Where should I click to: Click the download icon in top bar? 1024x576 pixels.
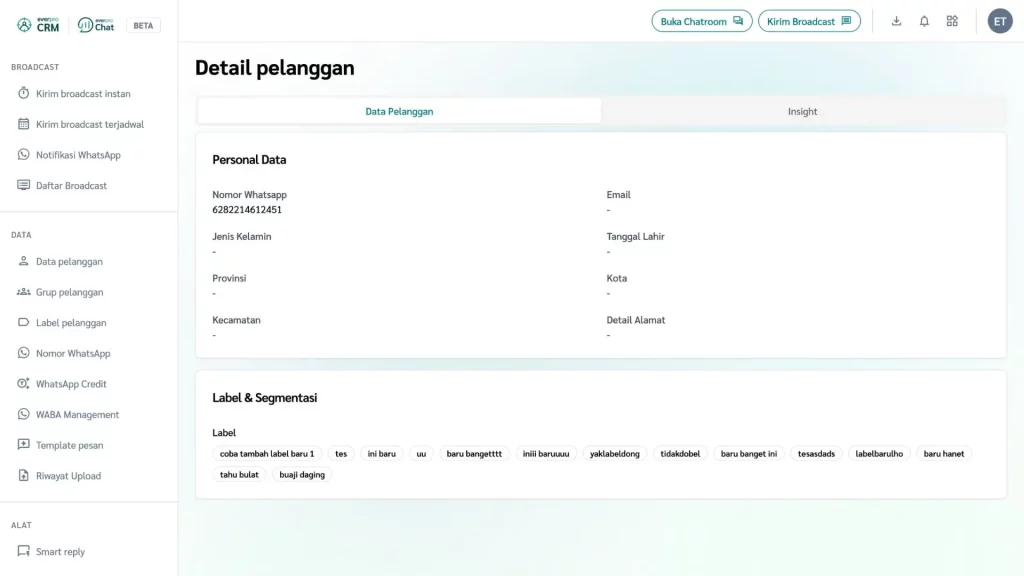coord(896,21)
